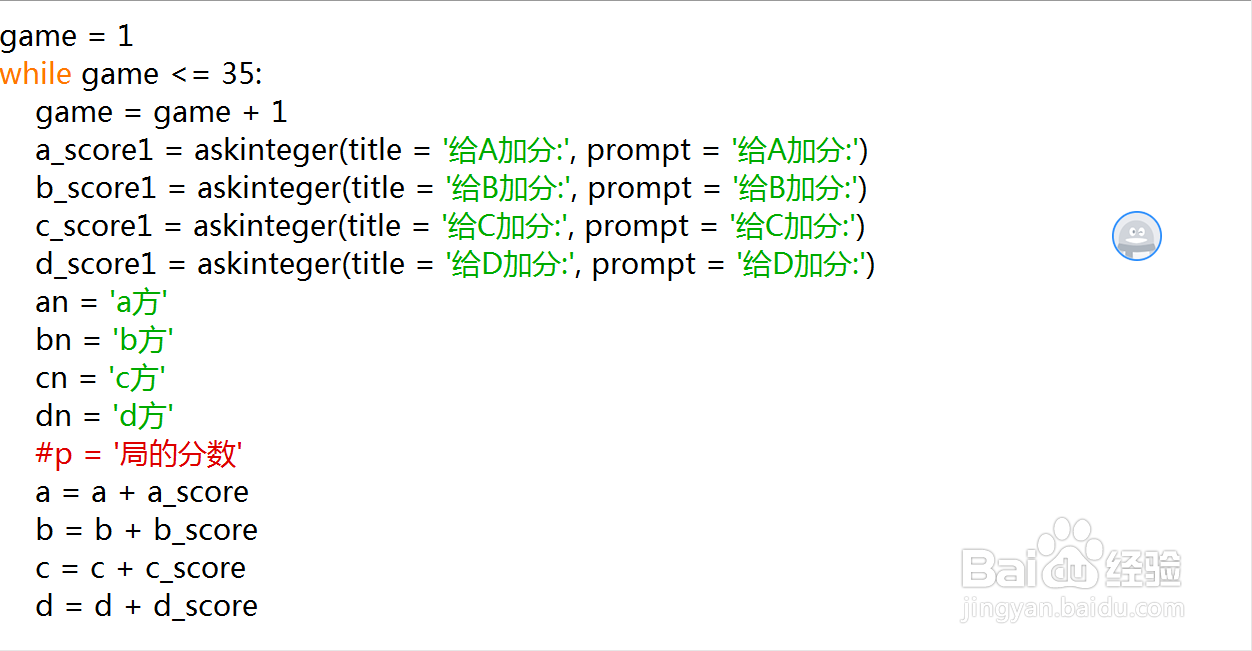This screenshot has width=1252, height=651.
Task: Click on the 'game = 1' line
Action: (x=66, y=36)
